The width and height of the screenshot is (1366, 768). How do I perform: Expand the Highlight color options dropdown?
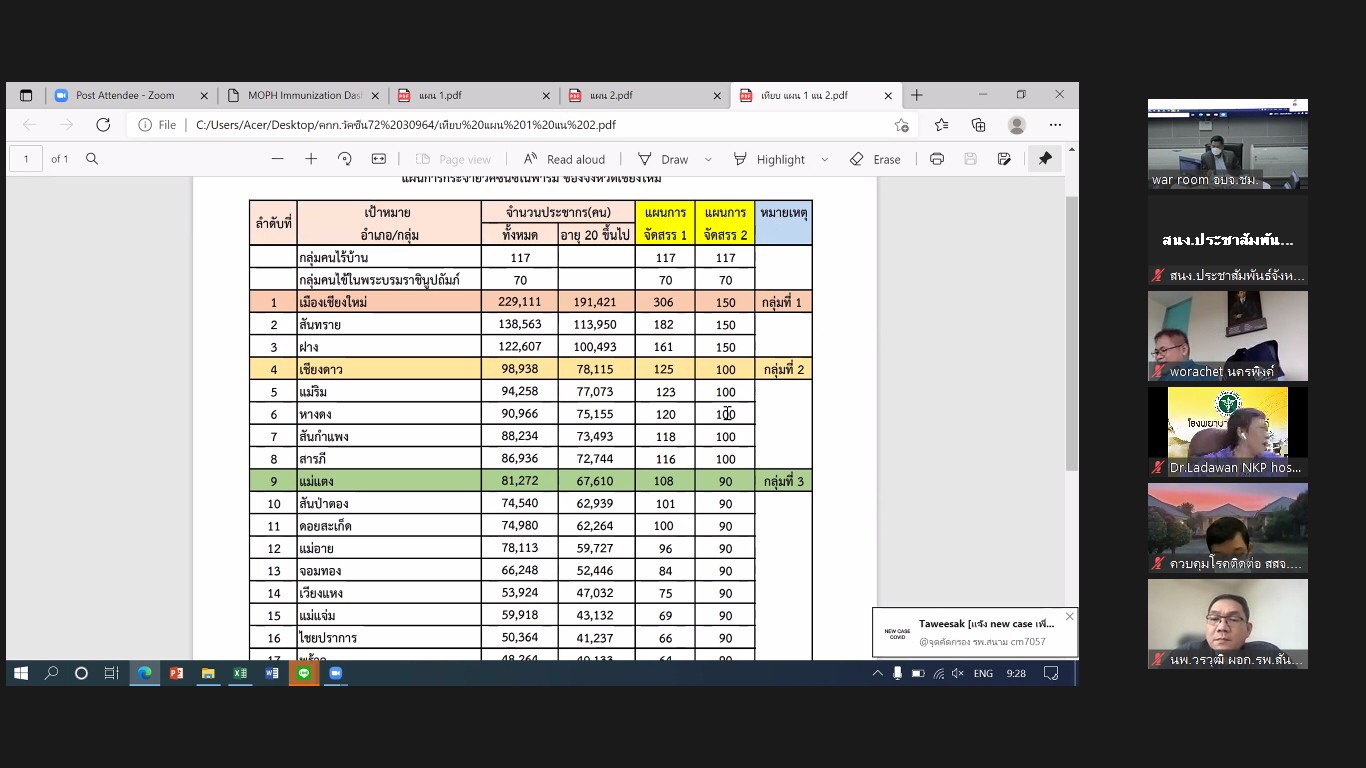824,159
